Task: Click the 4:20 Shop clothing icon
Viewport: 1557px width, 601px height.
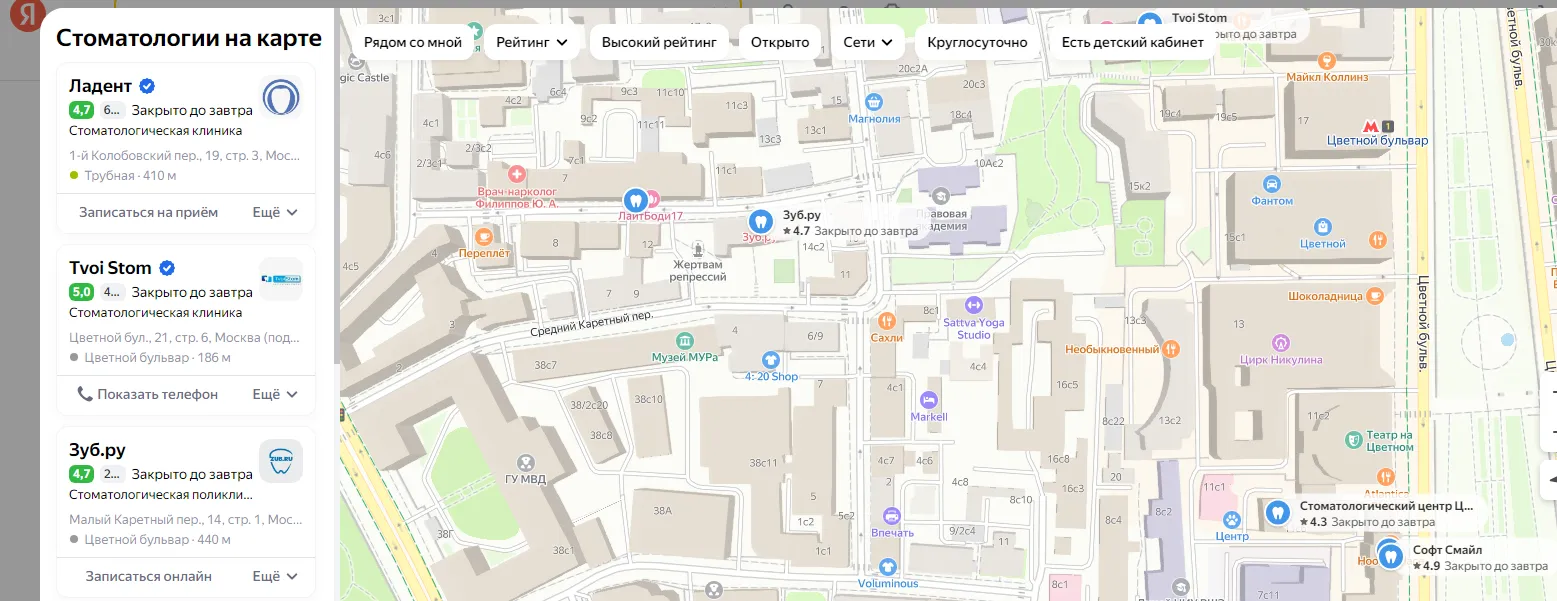Action: click(770, 360)
